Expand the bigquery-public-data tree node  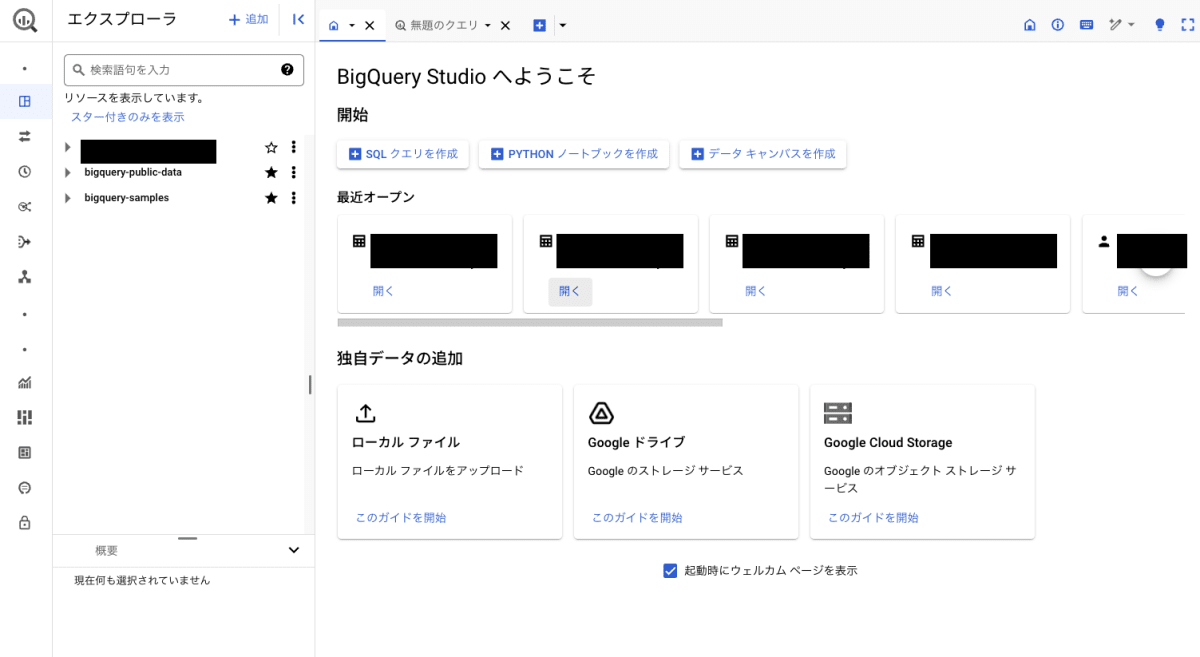point(68,172)
